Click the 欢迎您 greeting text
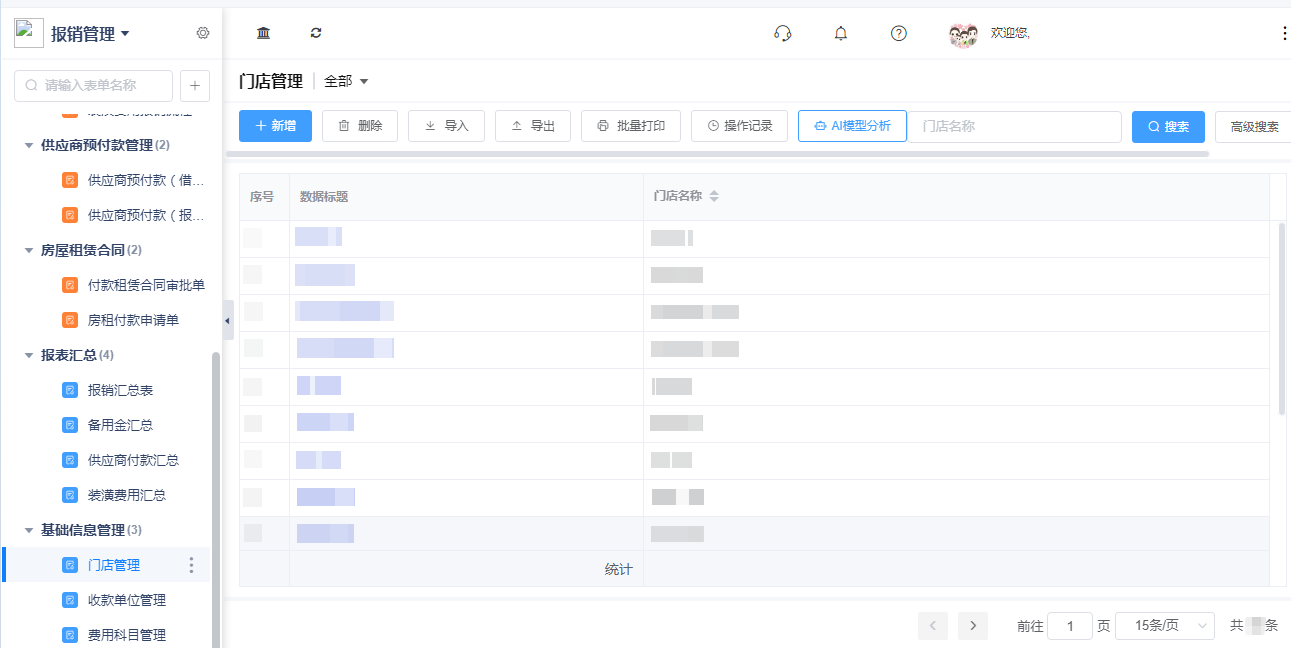 pos(1010,33)
